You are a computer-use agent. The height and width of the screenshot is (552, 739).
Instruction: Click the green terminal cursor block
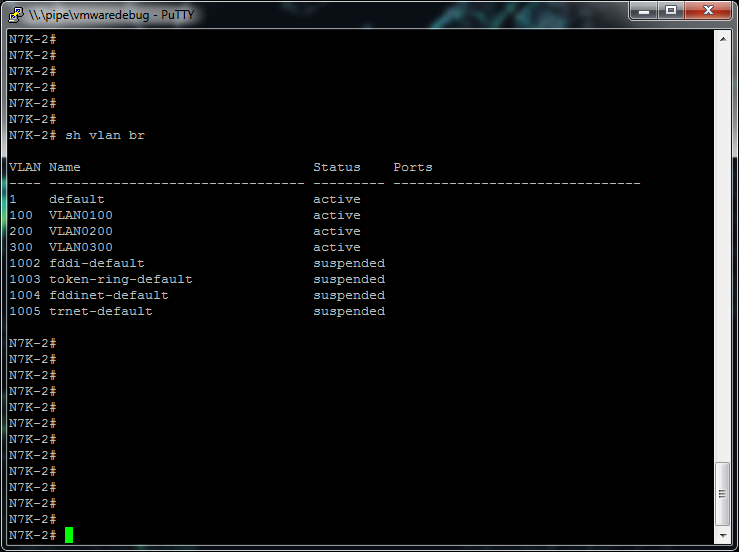tap(69, 535)
